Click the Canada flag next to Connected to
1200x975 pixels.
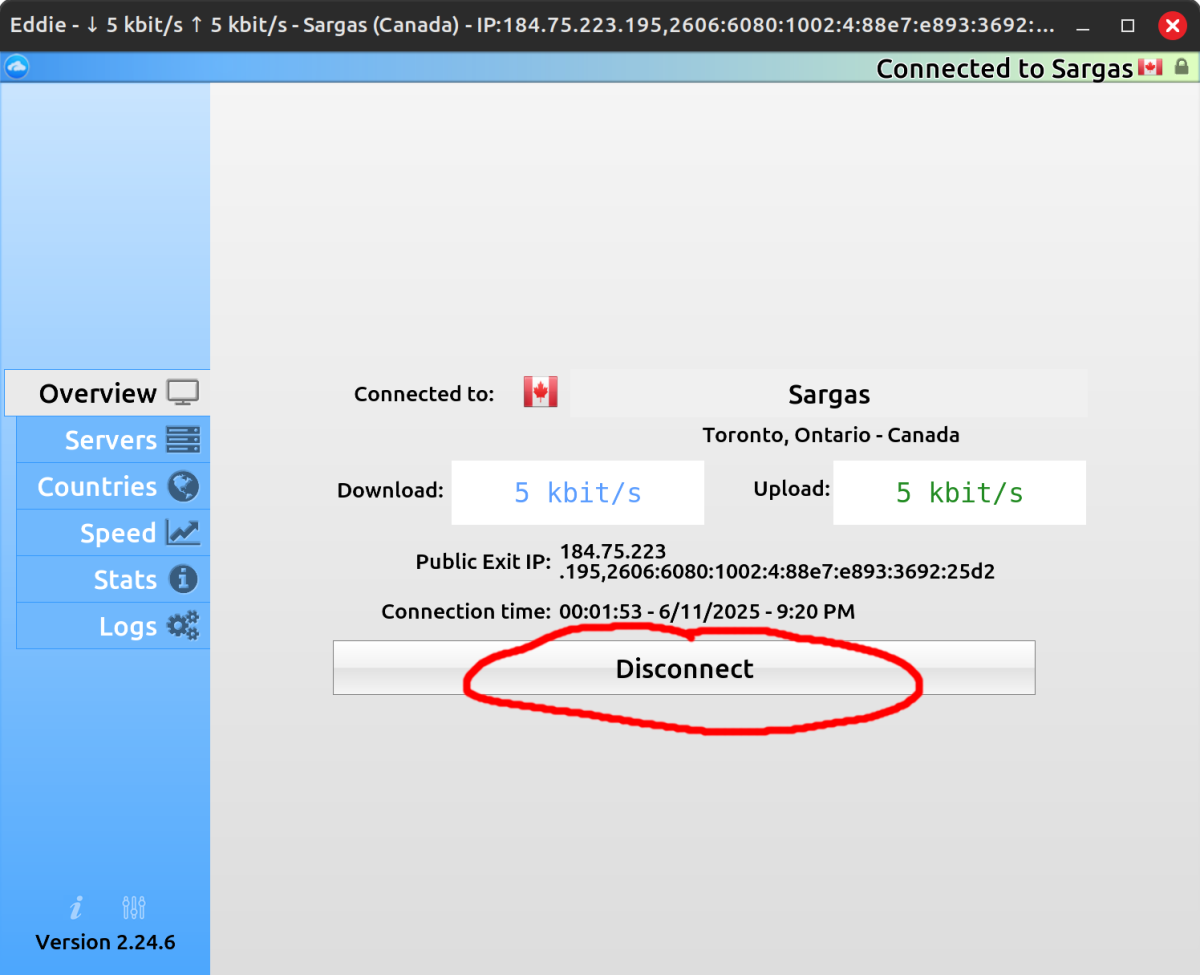(540, 392)
